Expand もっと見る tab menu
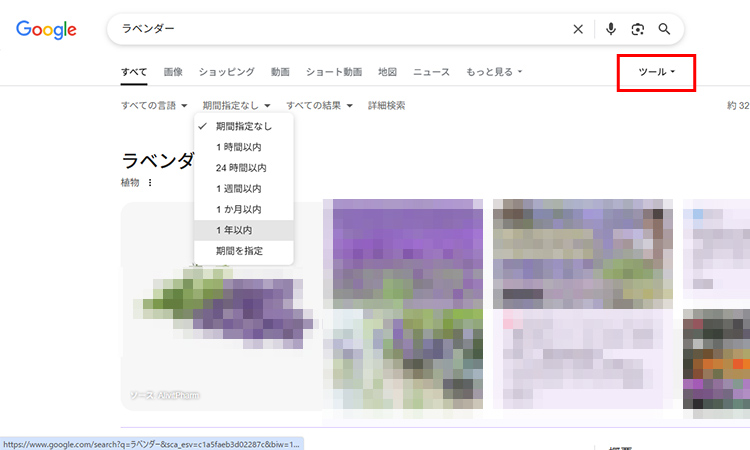The height and width of the screenshot is (450, 750). pos(495,72)
